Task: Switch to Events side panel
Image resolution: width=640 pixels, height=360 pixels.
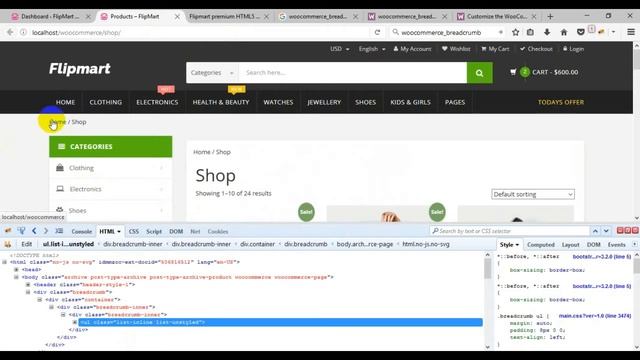Action: point(616,245)
